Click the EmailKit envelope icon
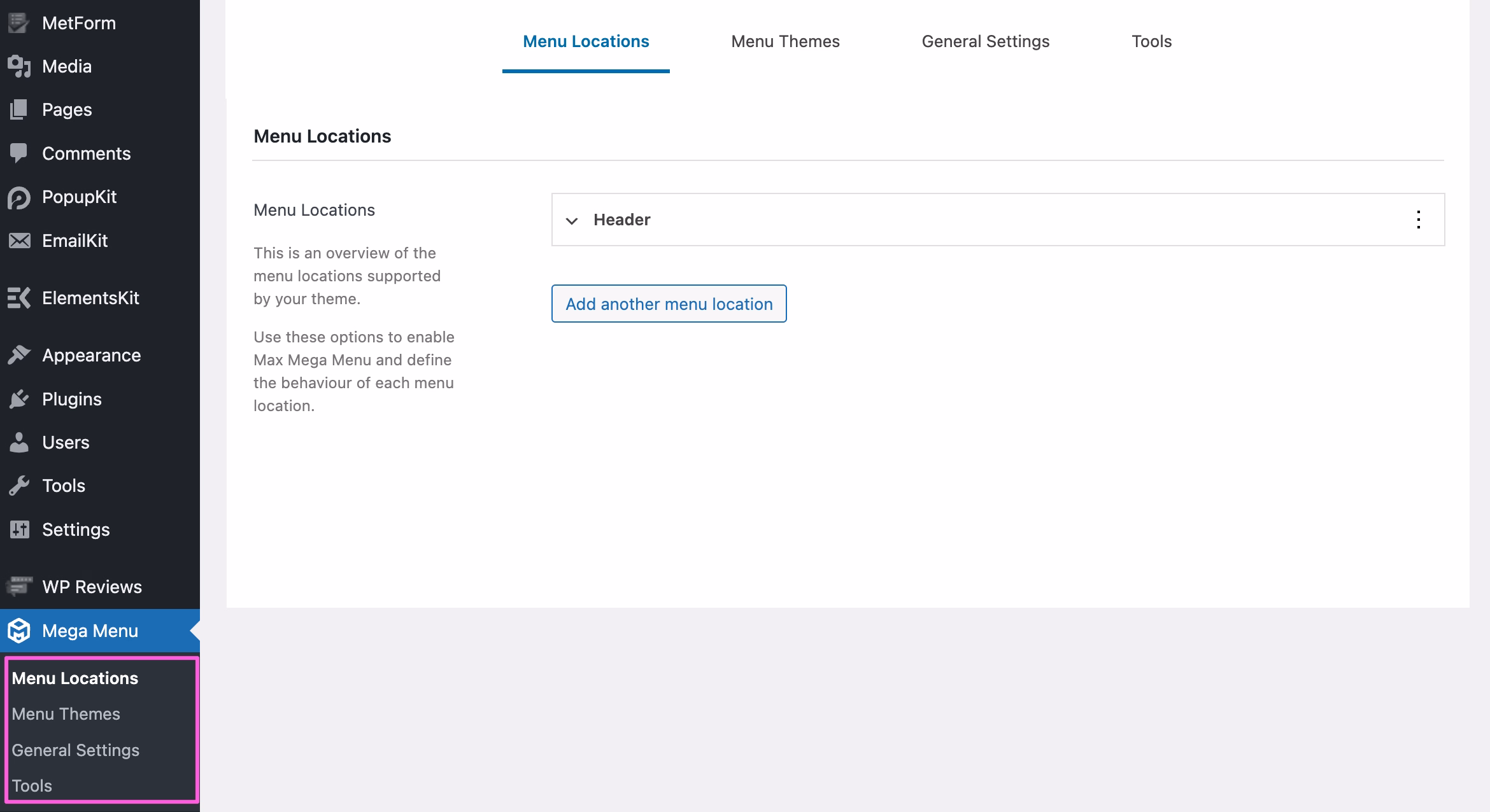Screen dimensions: 1490x812 pyautogui.click(x=19, y=241)
